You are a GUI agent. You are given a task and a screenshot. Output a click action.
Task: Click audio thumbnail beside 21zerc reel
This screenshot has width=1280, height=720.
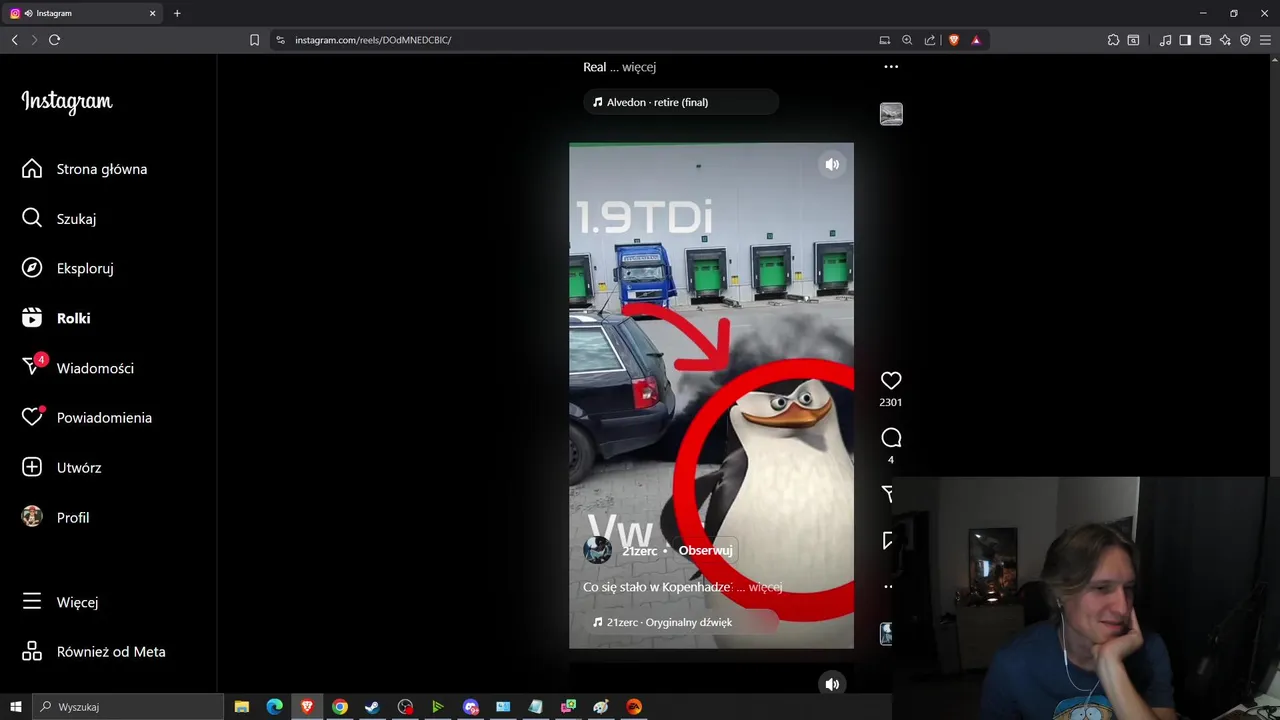click(x=886, y=633)
